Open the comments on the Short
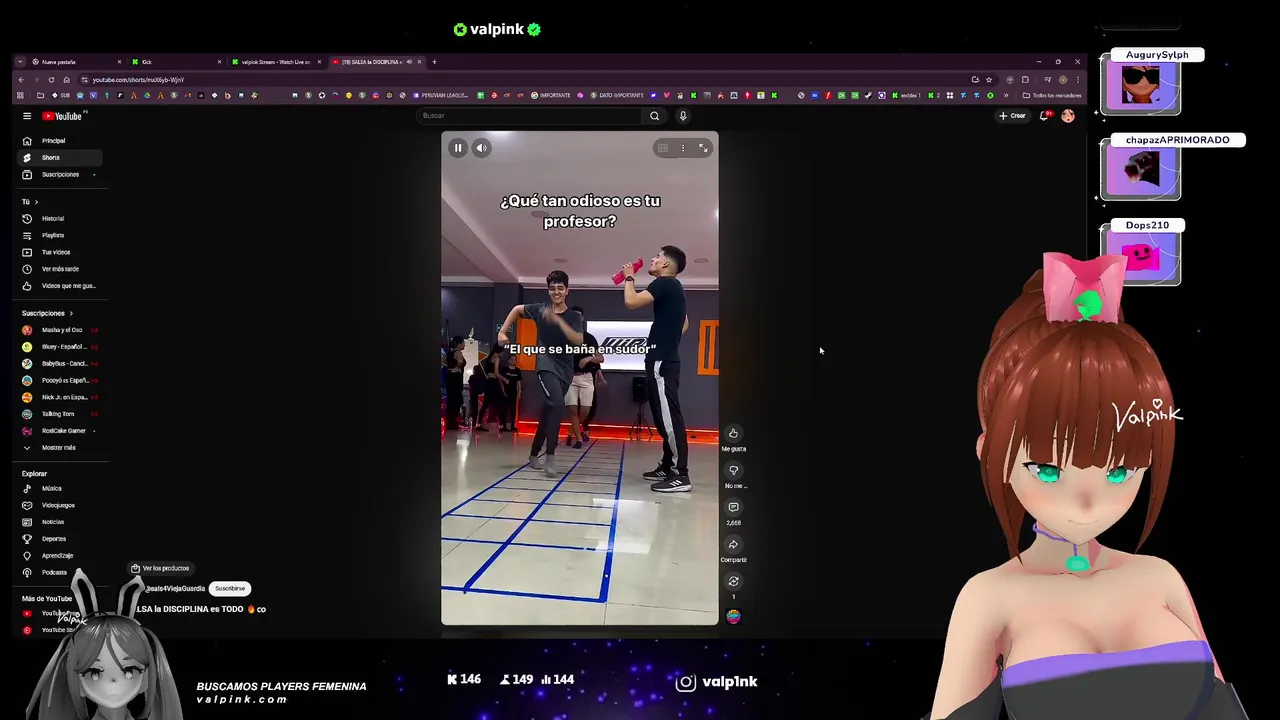 pos(733,507)
